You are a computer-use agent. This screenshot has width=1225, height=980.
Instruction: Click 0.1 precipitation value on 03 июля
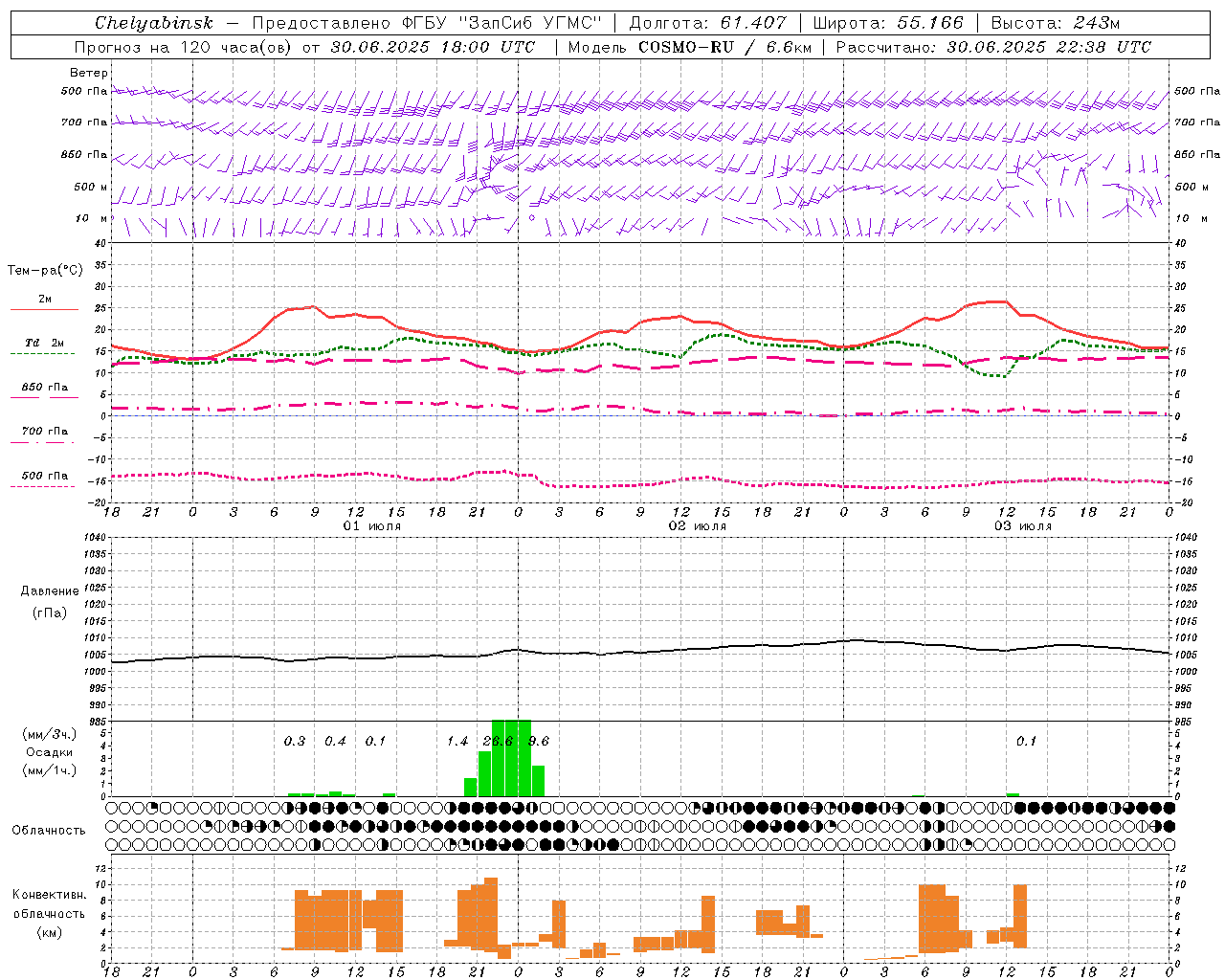(x=1026, y=742)
